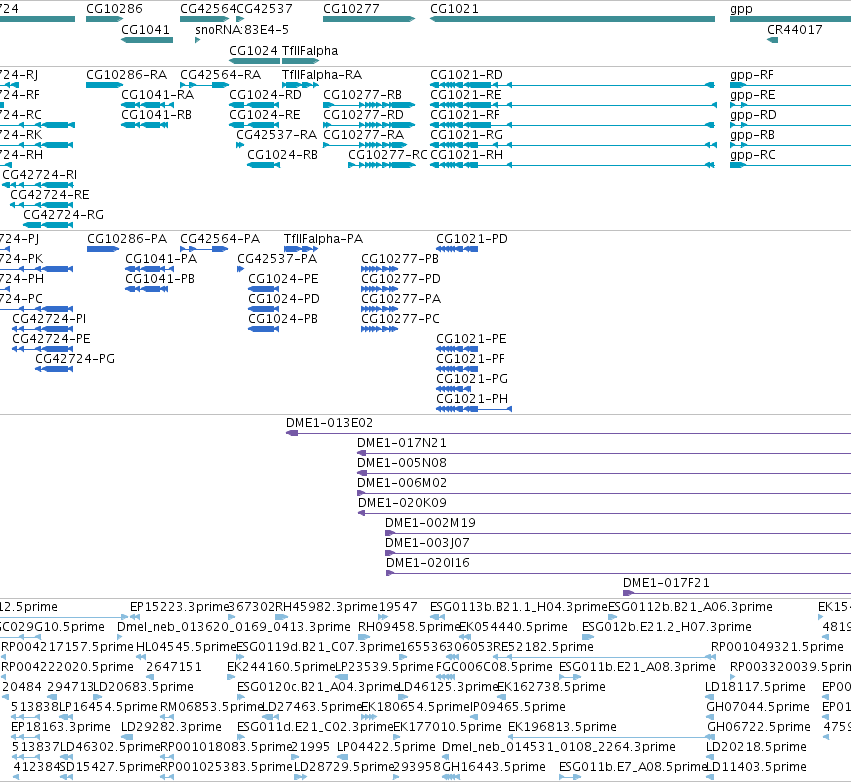Viewport: 851px width, 782px height.
Task: Open protein CG1024-PE
Action: click(x=283, y=279)
